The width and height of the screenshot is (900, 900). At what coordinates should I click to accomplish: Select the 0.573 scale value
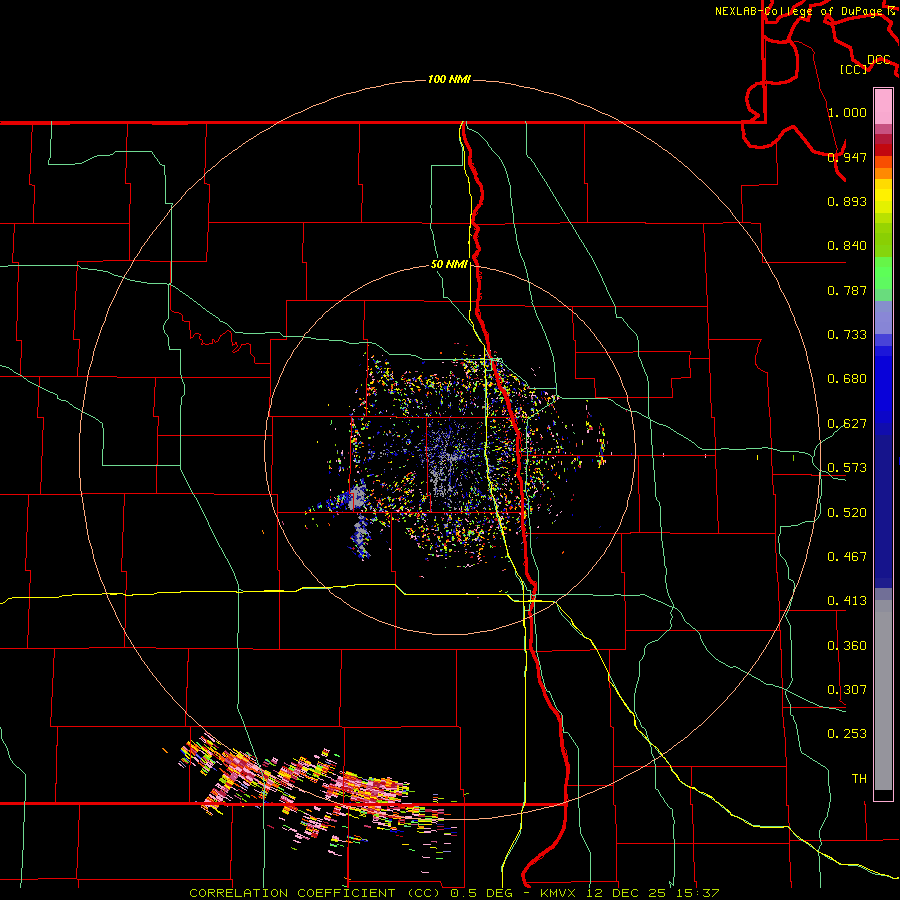click(847, 468)
